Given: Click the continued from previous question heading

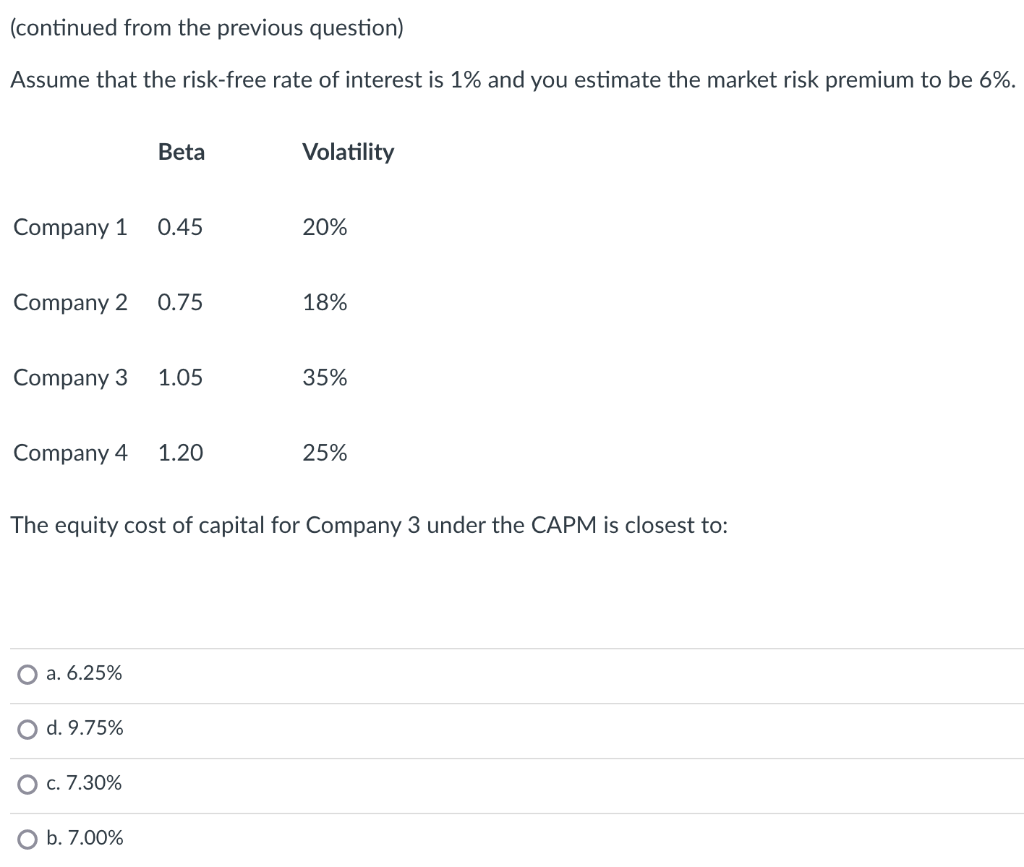Looking at the screenshot, I should pyautogui.click(x=207, y=27).
